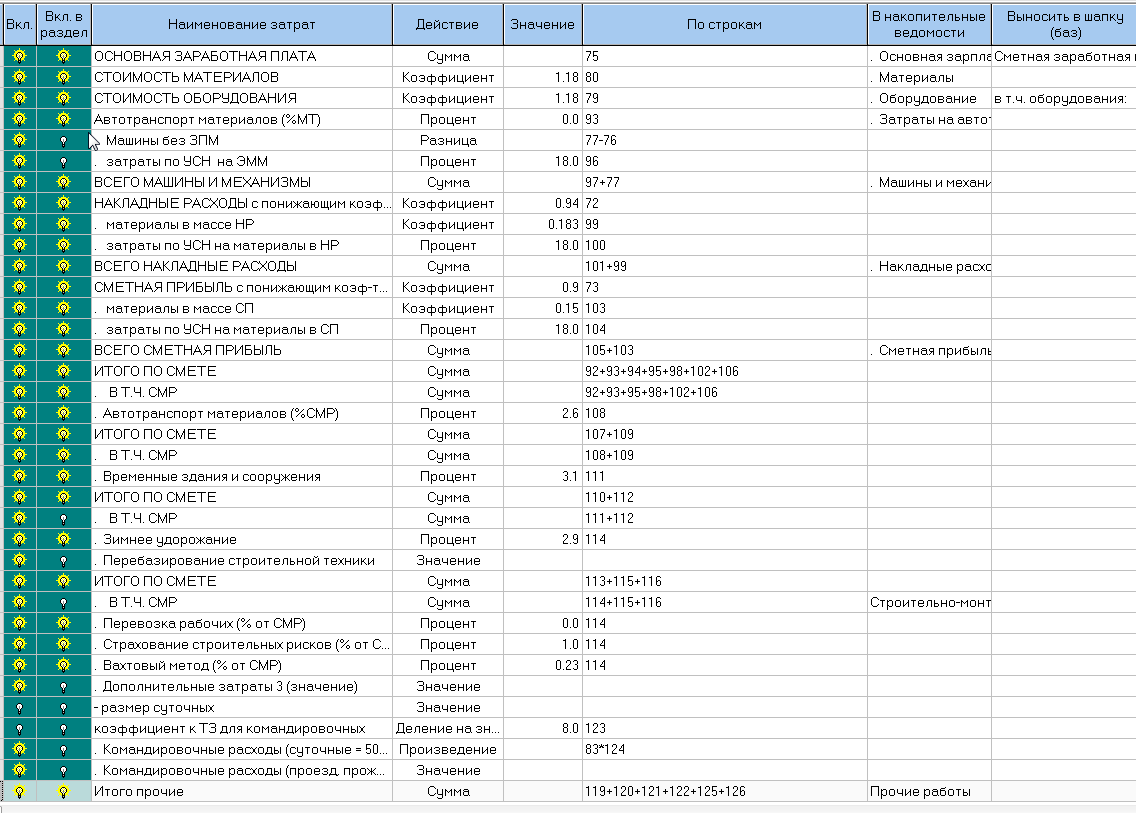Viewport: 1136px width, 813px height.
Task: Open the 'Разница' action cell for Машины без ЗПМ
Action: pyautogui.click(x=447, y=141)
